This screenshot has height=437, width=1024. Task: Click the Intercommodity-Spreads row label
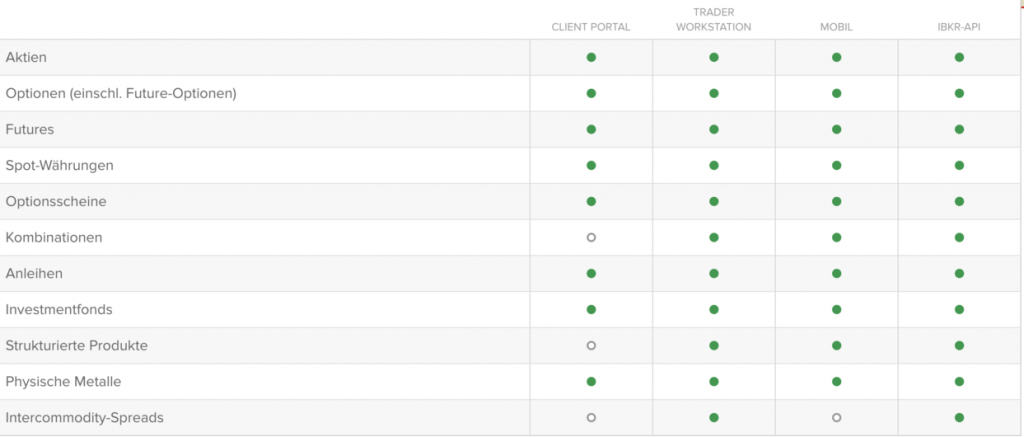(84, 417)
